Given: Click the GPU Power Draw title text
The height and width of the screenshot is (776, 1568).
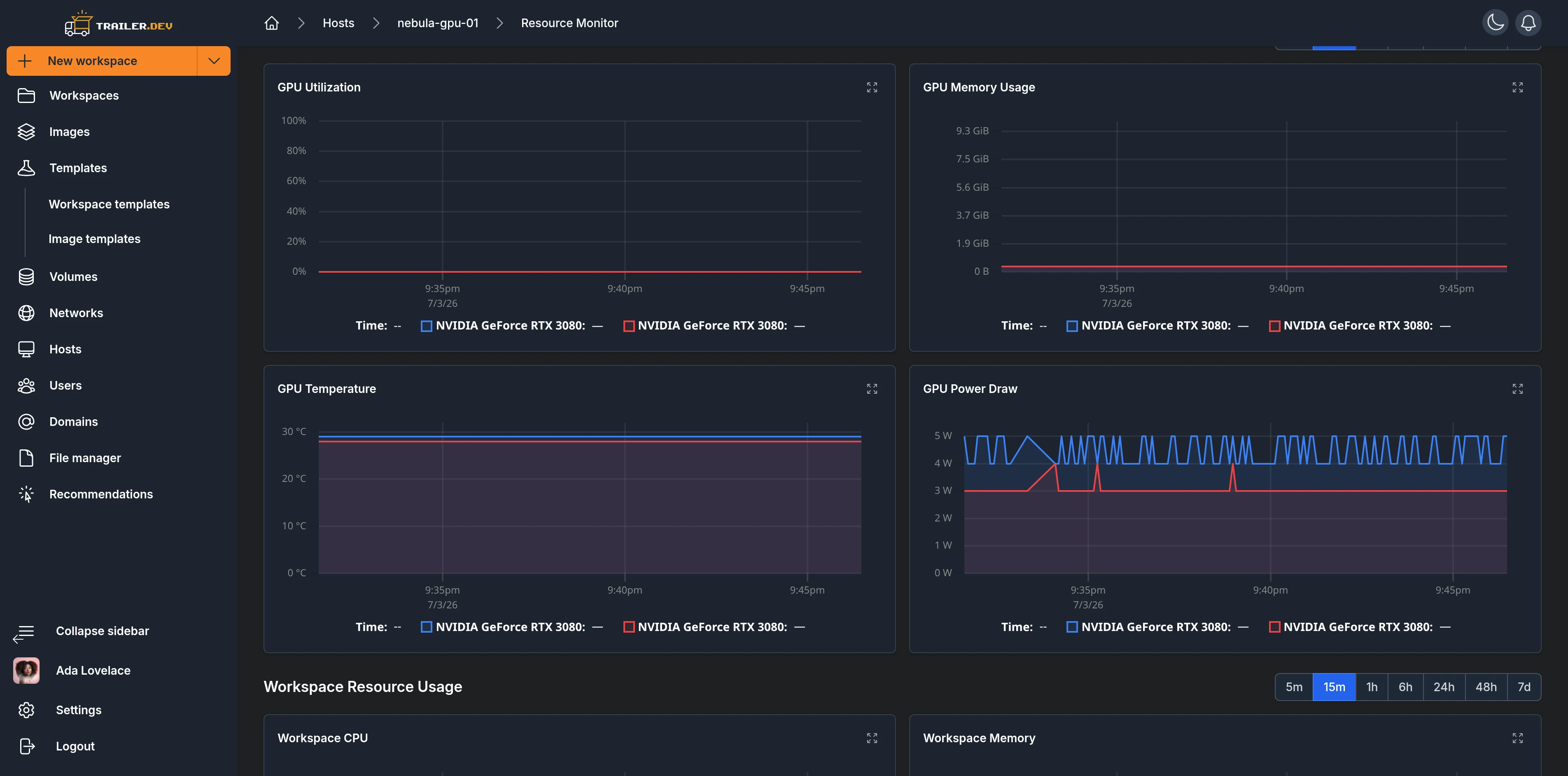Looking at the screenshot, I should [x=970, y=388].
